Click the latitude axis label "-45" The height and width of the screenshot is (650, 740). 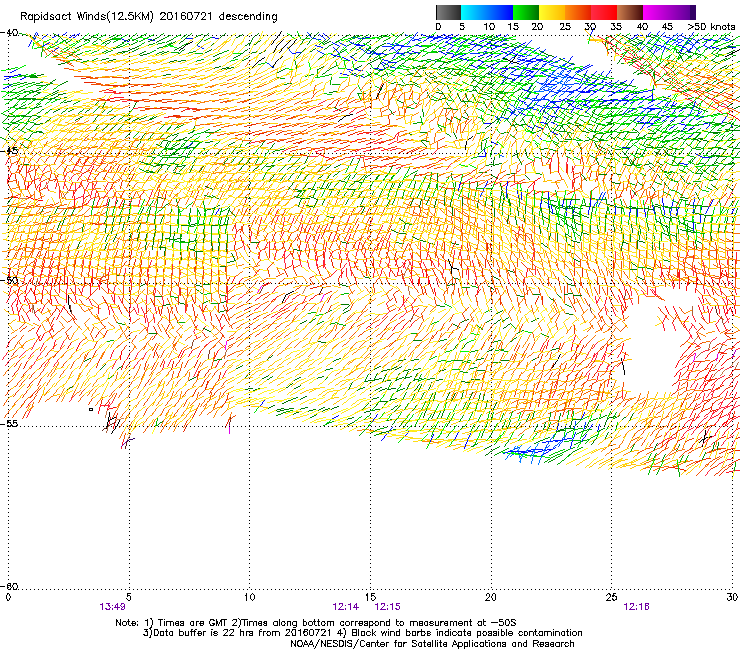(x=9, y=152)
